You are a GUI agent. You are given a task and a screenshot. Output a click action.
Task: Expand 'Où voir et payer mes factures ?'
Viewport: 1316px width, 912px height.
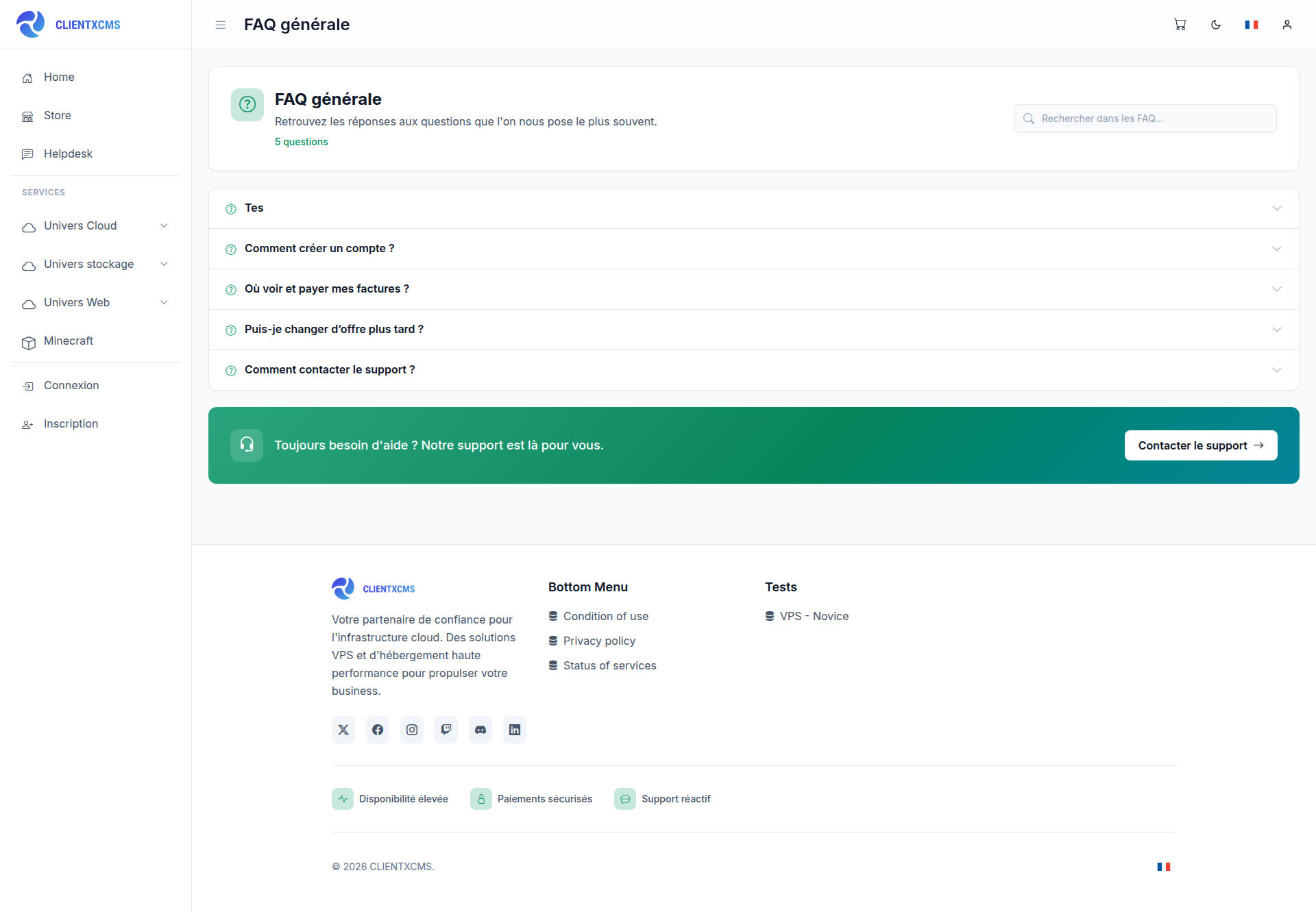click(754, 289)
